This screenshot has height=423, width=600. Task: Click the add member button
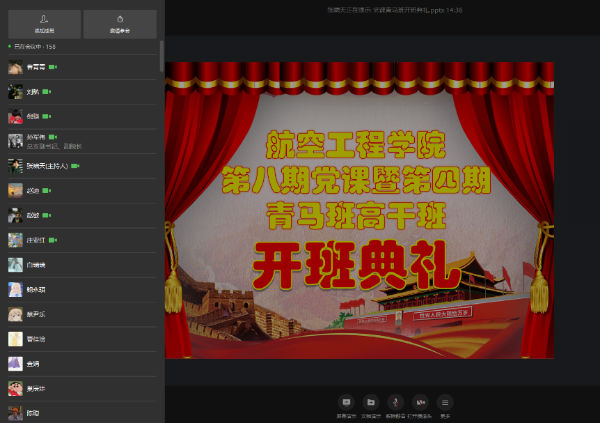tap(41, 23)
